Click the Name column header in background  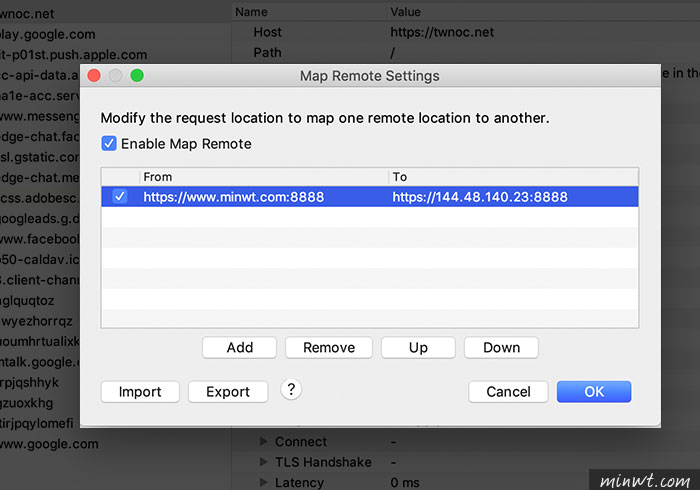coord(251,12)
